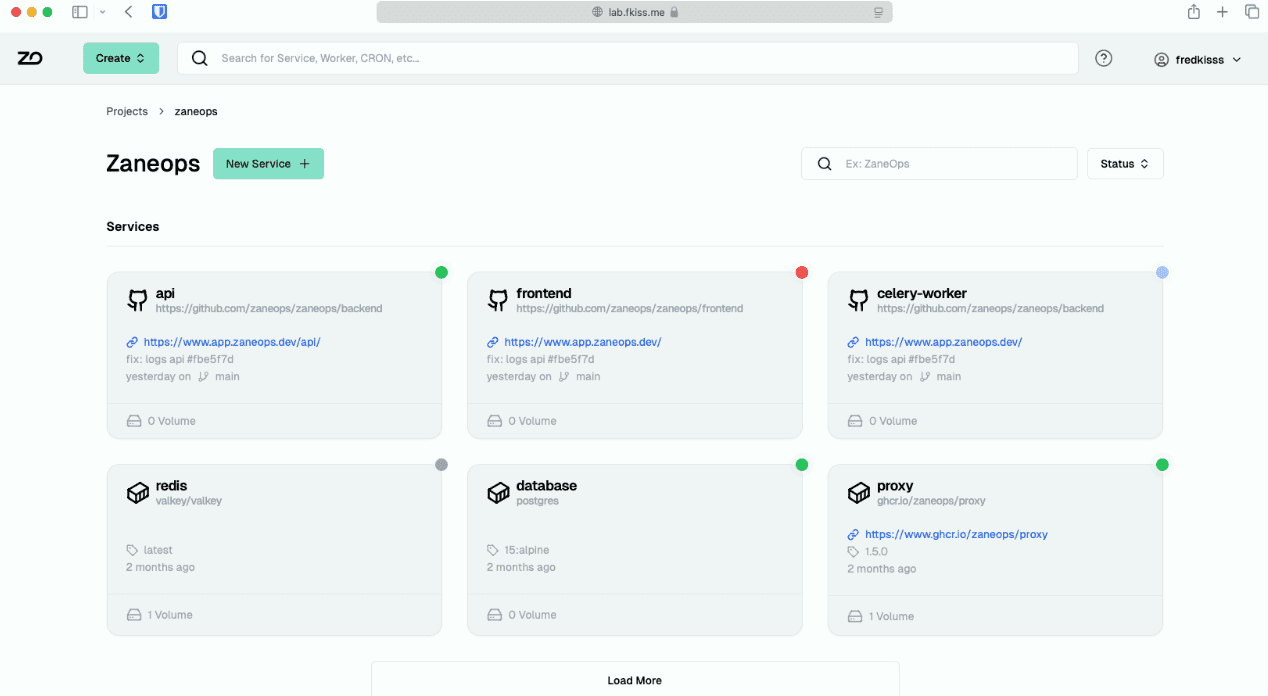Click the Zaneops project heading
This screenshot has height=696, width=1268.
tap(153, 164)
